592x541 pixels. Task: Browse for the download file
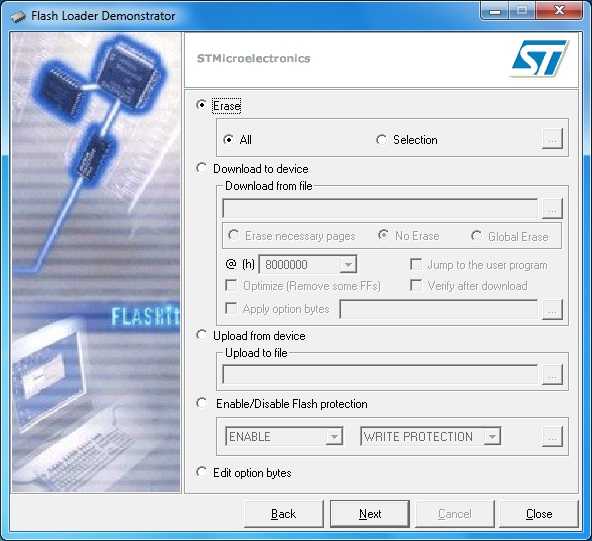[552, 208]
